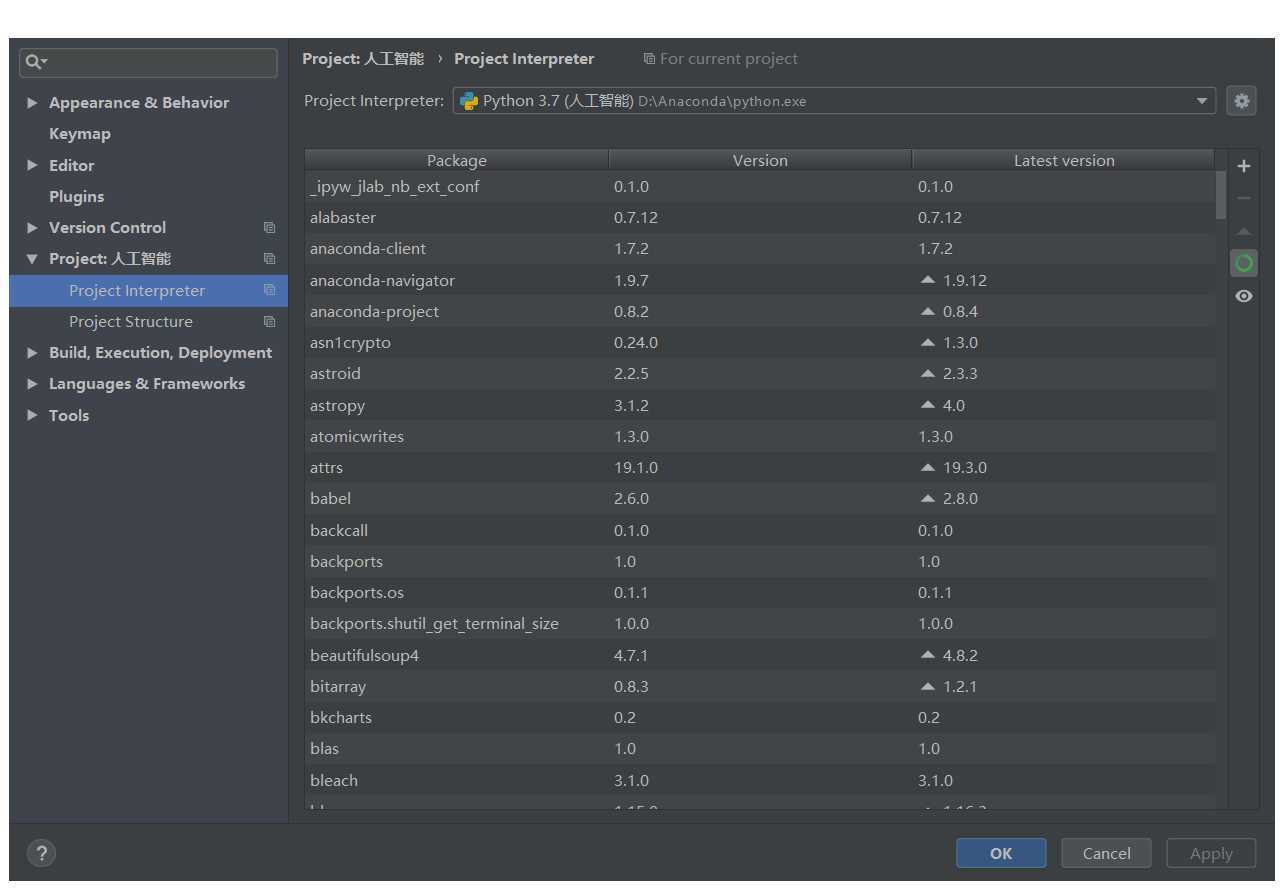Click the upgrade package arrow icon
The height and width of the screenshot is (890, 1284).
tap(1243, 231)
